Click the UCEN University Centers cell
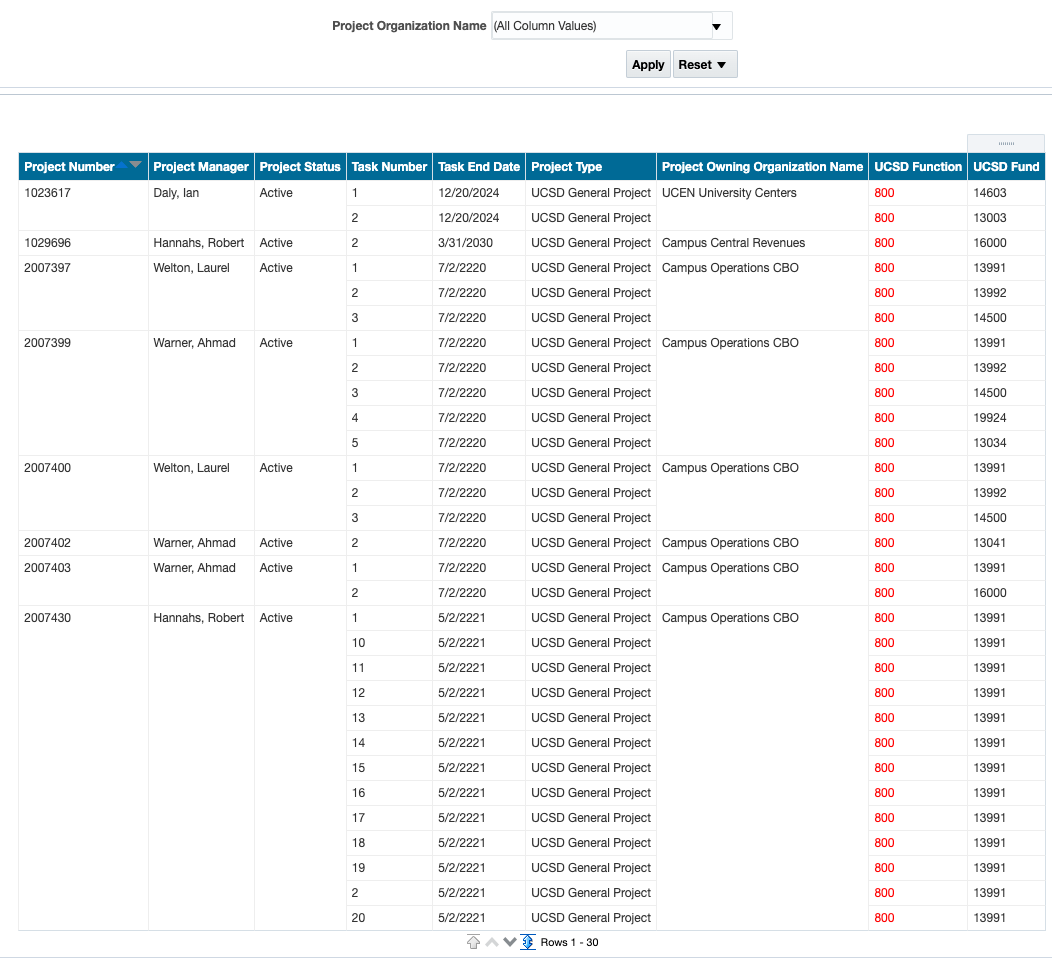1052x959 pixels. [x=729, y=193]
